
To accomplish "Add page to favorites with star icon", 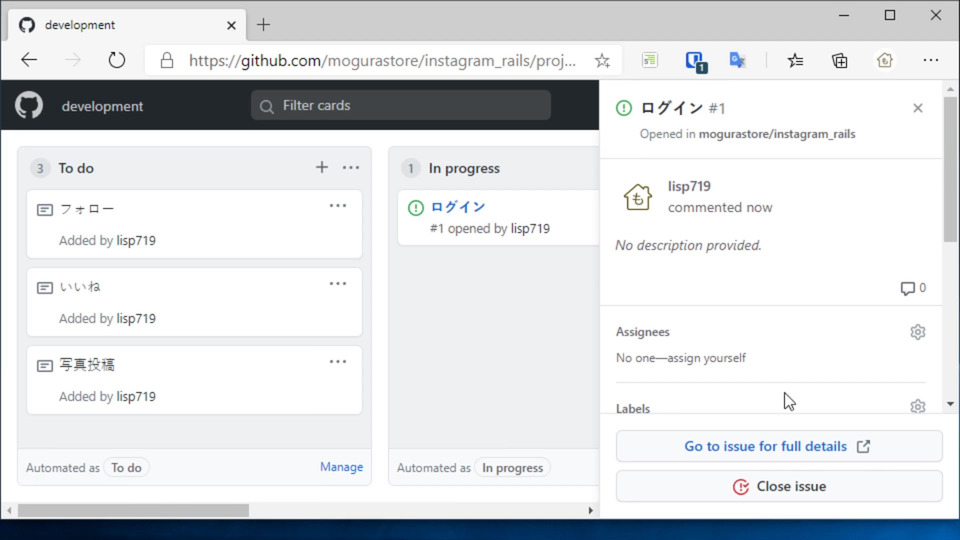I will (602, 60).
